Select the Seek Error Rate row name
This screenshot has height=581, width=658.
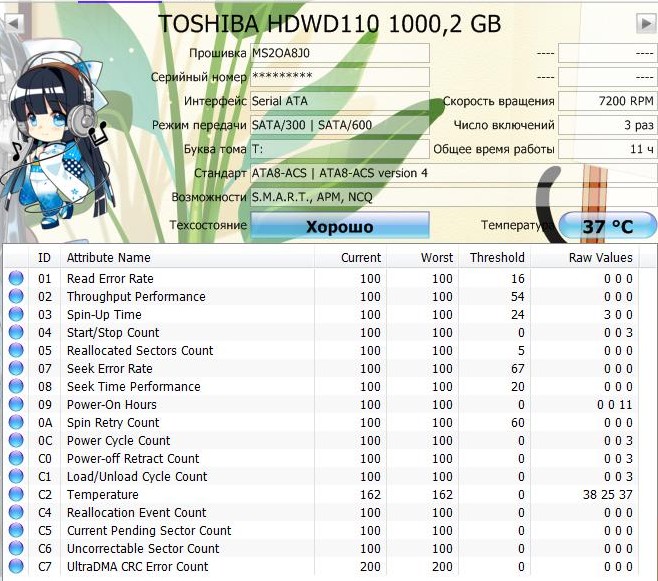click(x=110, y=369)
